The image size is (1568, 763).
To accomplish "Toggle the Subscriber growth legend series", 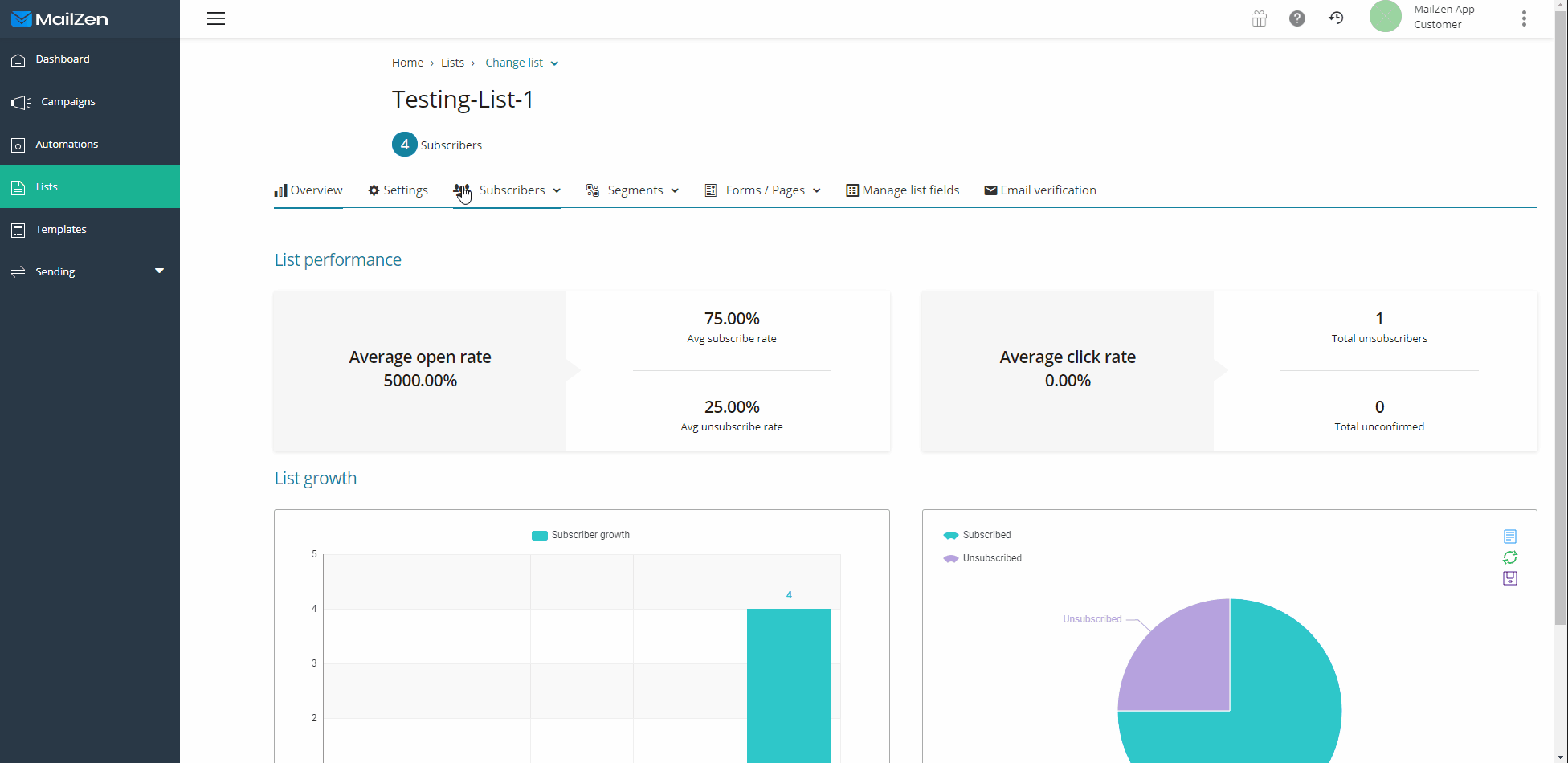I will [x=581, y=535].
